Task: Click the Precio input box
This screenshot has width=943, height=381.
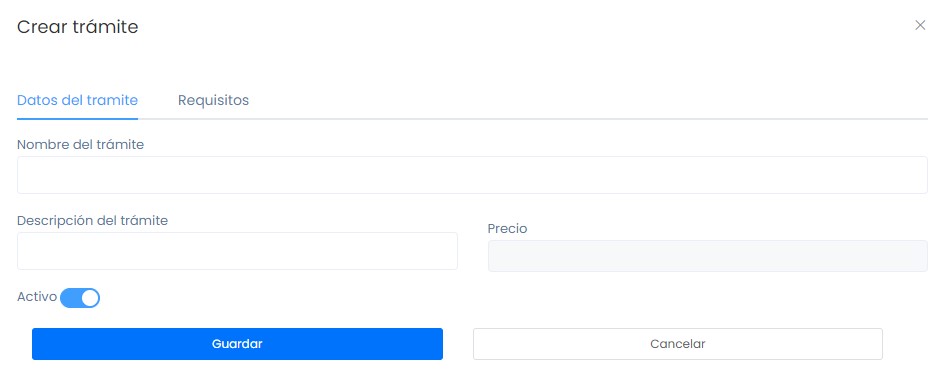Action: [x=708, y=256]
